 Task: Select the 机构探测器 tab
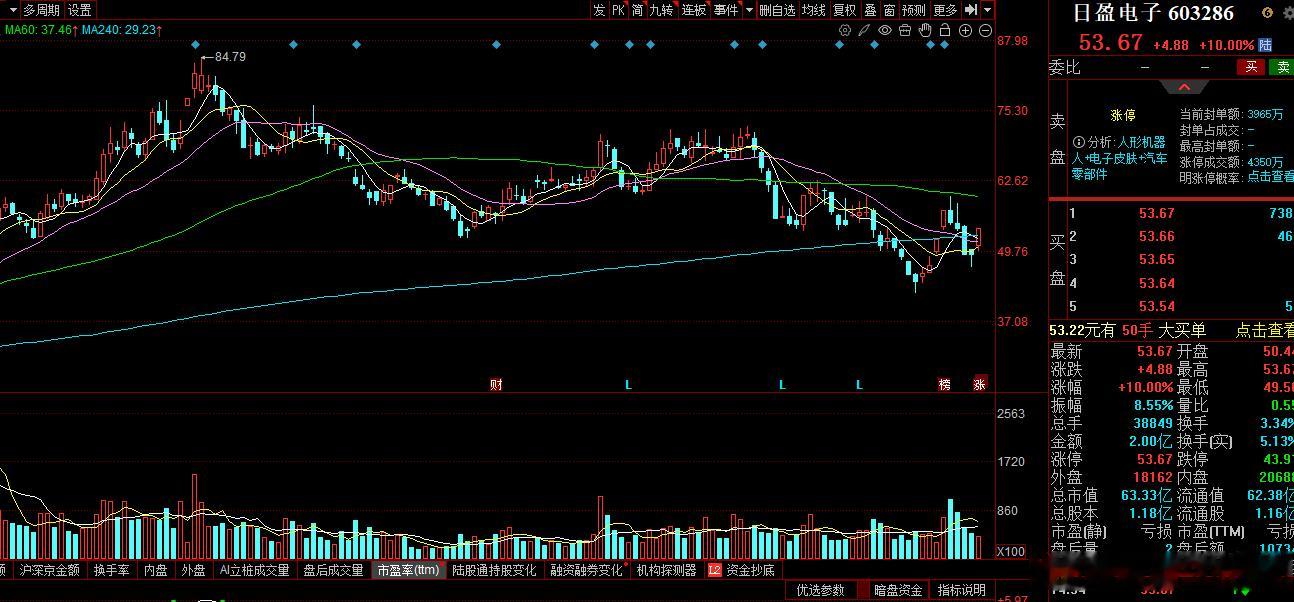pyautogui.click(x=667, y=570)
